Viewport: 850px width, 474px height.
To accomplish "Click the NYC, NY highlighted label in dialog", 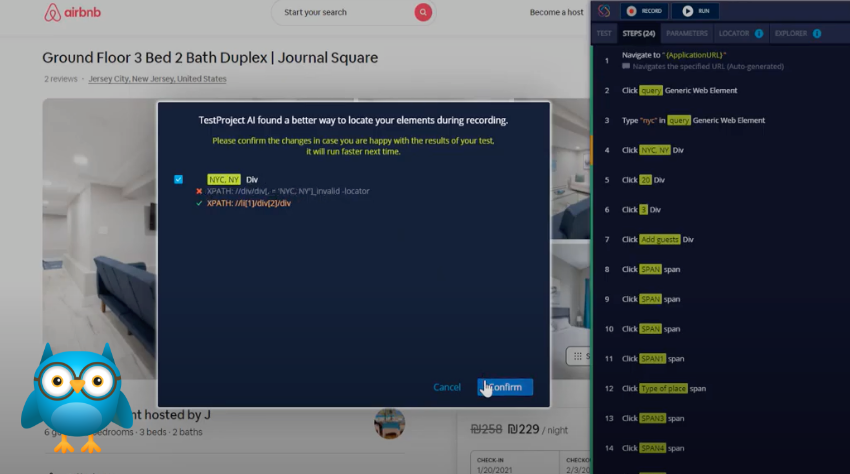I will [224, 180].
